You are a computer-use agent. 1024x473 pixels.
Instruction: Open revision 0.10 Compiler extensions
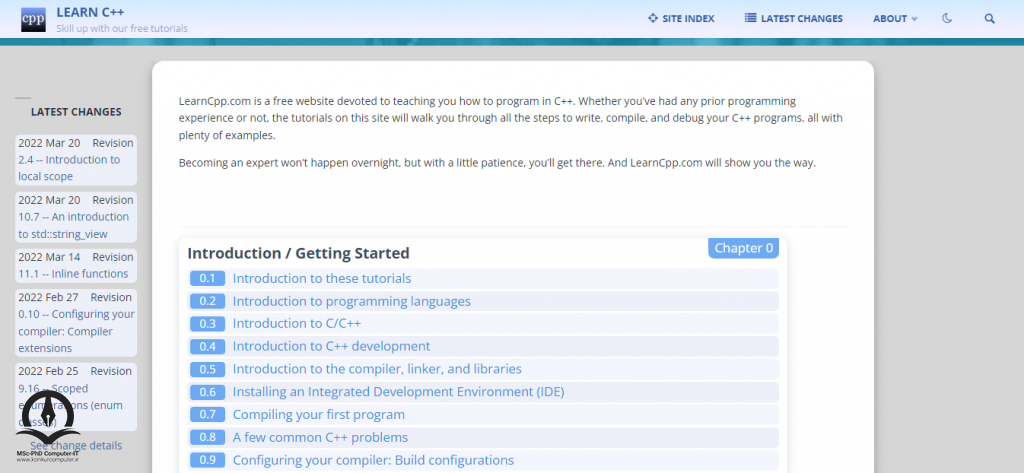click(x=76, y=331)
